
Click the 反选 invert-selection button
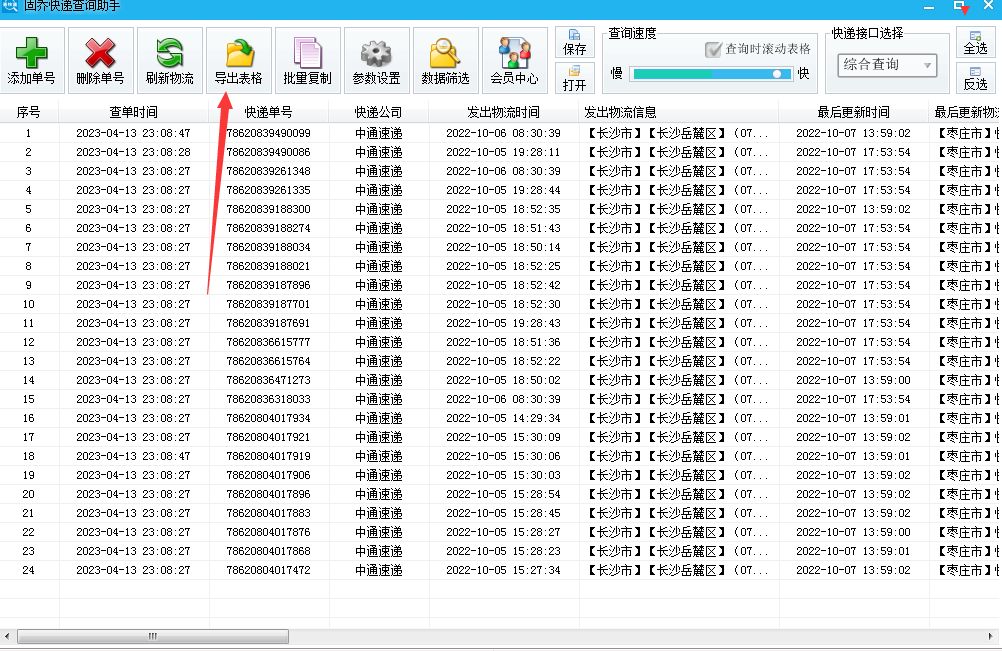pos(976,78)
